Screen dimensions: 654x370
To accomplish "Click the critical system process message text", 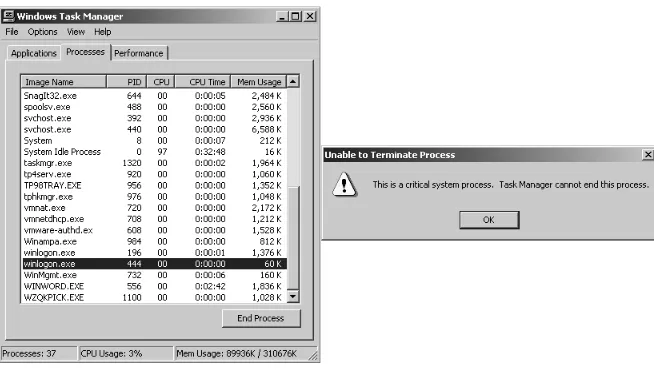I will 511,185.
